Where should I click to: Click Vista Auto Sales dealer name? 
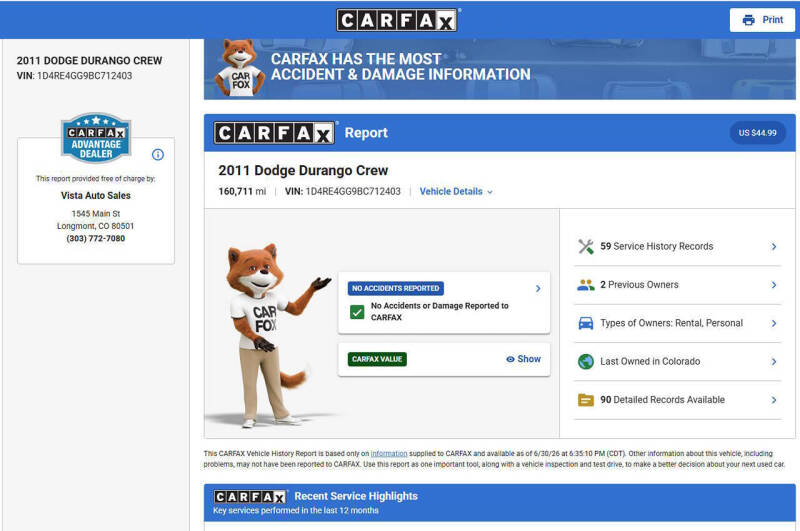click(96, 196)
